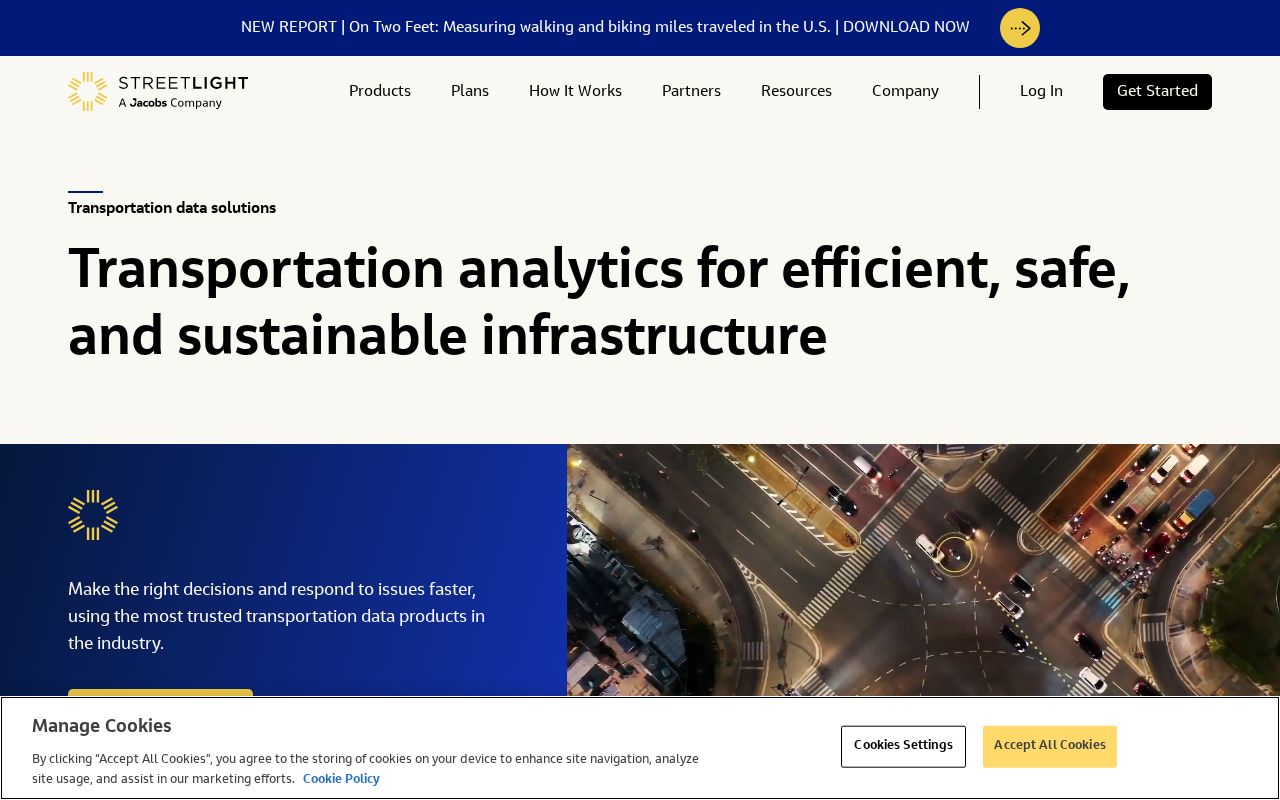Click the 'Make the right decisions' paragraph
Screen dimensions: 1280x800
[x=277, y=616]
